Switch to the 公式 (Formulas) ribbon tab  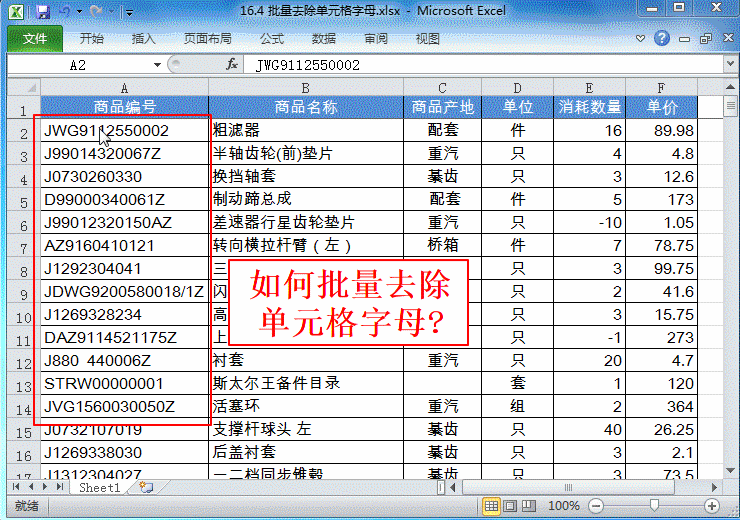point(272,38)
